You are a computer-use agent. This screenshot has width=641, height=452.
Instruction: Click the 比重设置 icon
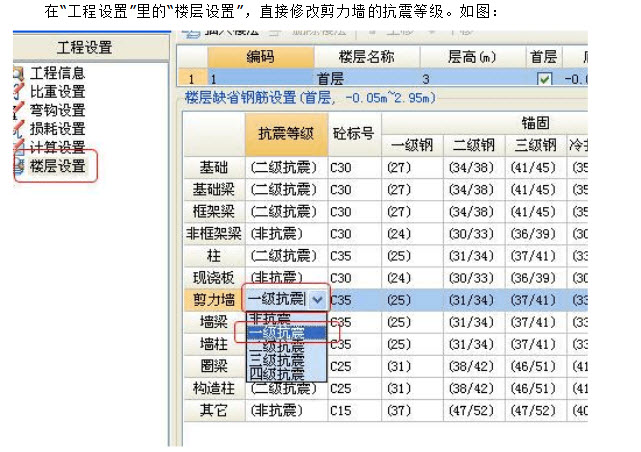pos(18,92)
